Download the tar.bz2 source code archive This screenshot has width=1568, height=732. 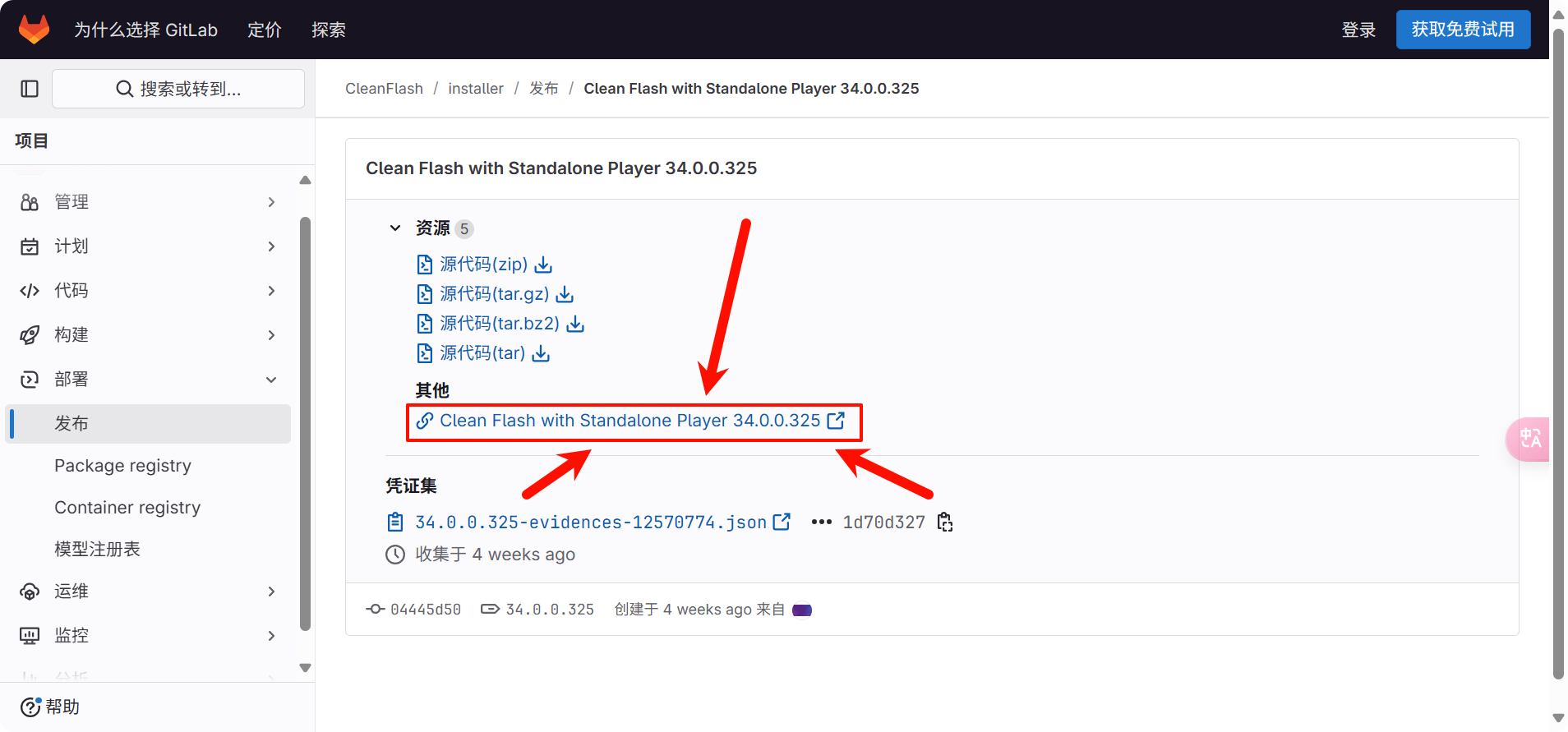[500, 324]
